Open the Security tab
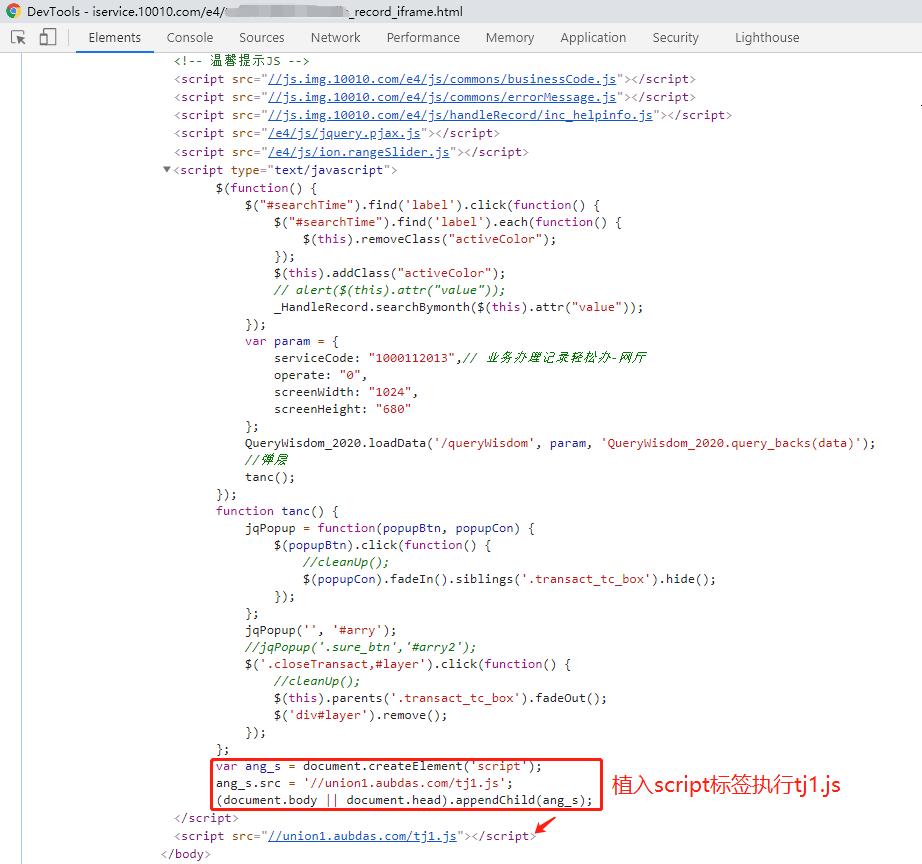Viewport: 922px width, 864px height. (675, 38)
